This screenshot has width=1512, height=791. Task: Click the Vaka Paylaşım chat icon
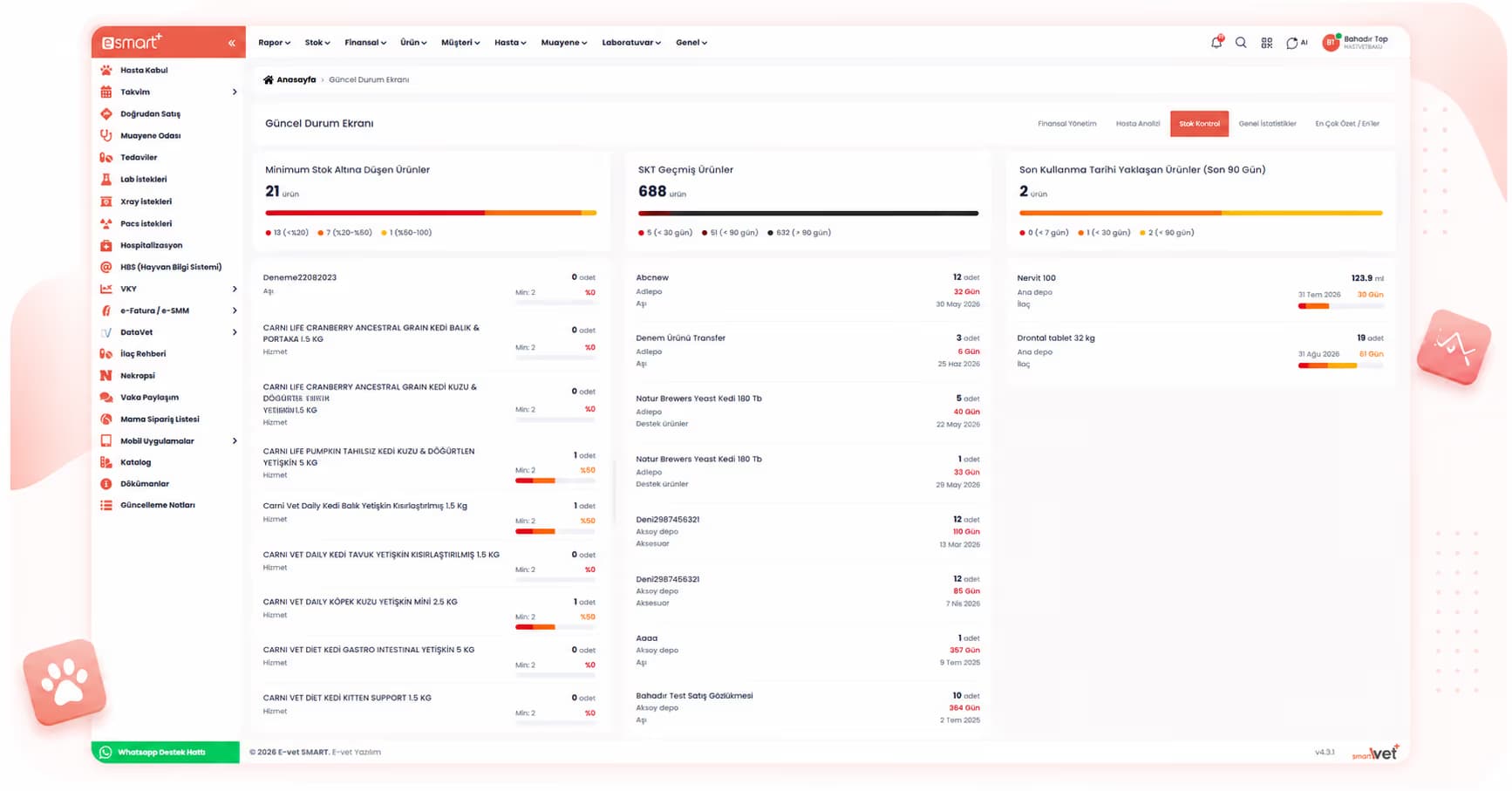point(106,397)
